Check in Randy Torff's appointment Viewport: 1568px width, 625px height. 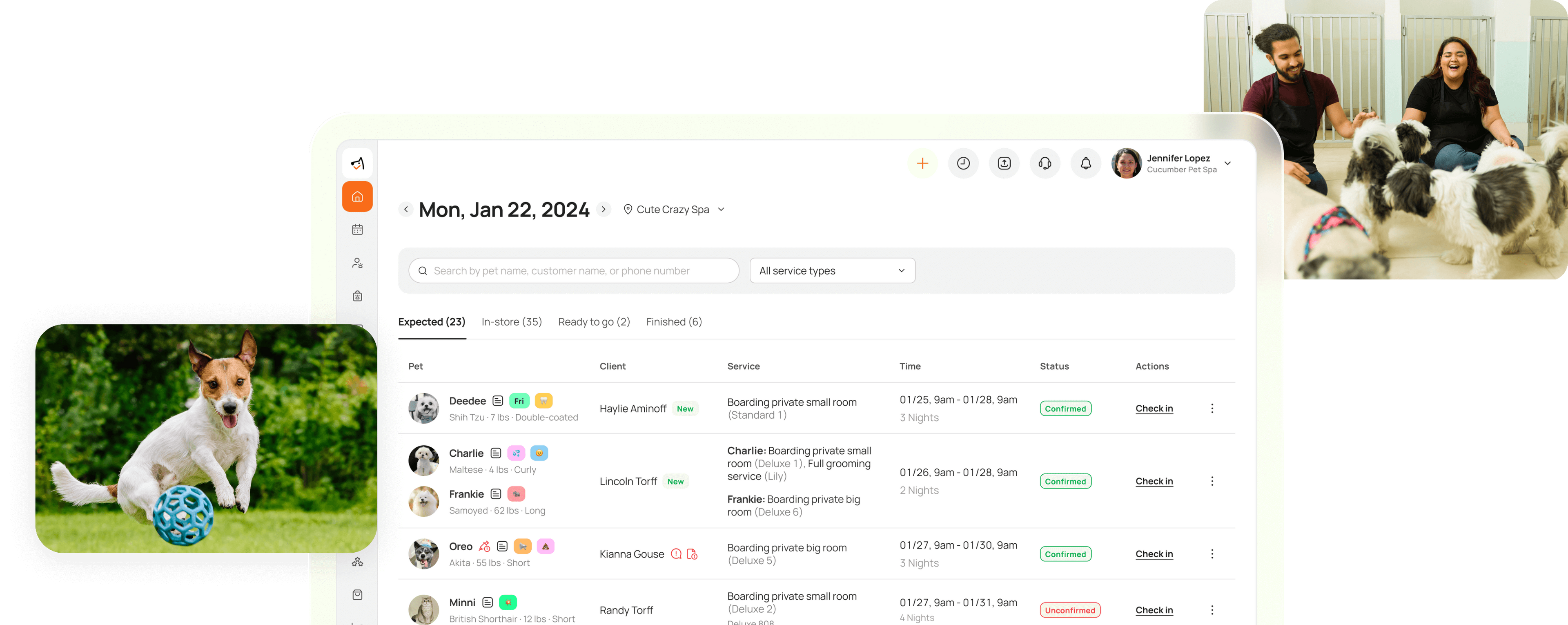(x=1154, y=610)
